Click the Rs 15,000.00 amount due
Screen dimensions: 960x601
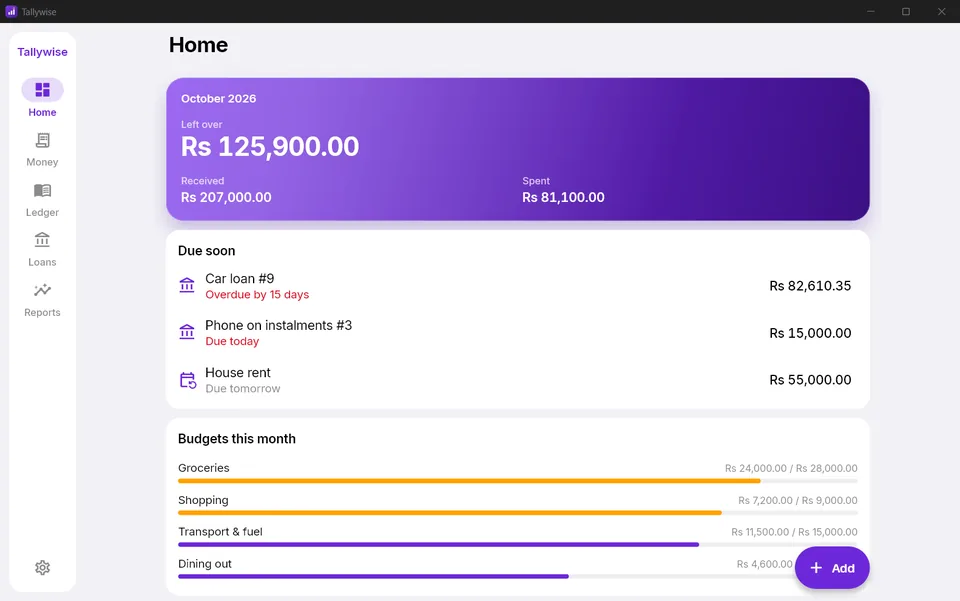[810, 333]
